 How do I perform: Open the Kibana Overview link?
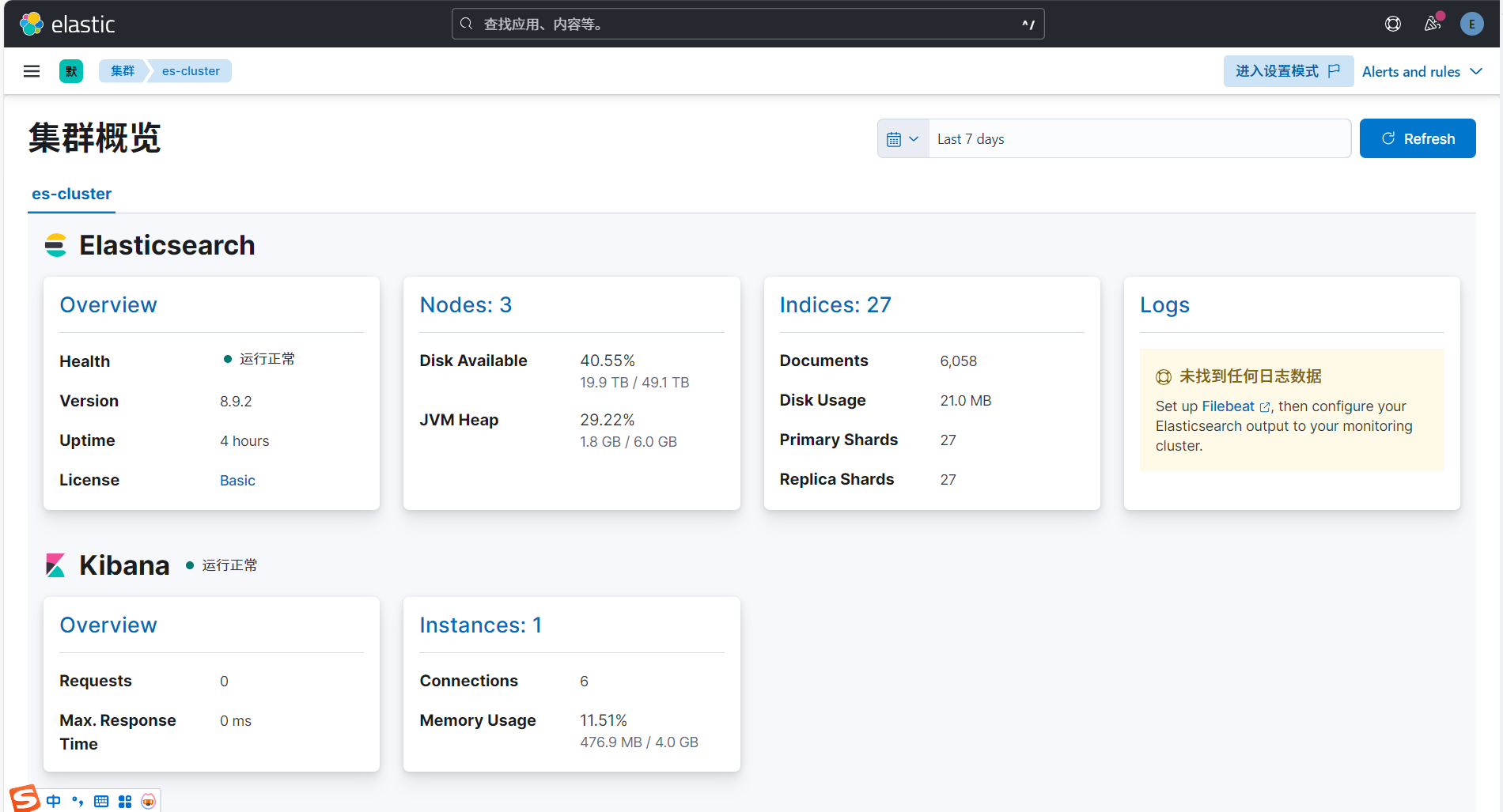[108, 625]
